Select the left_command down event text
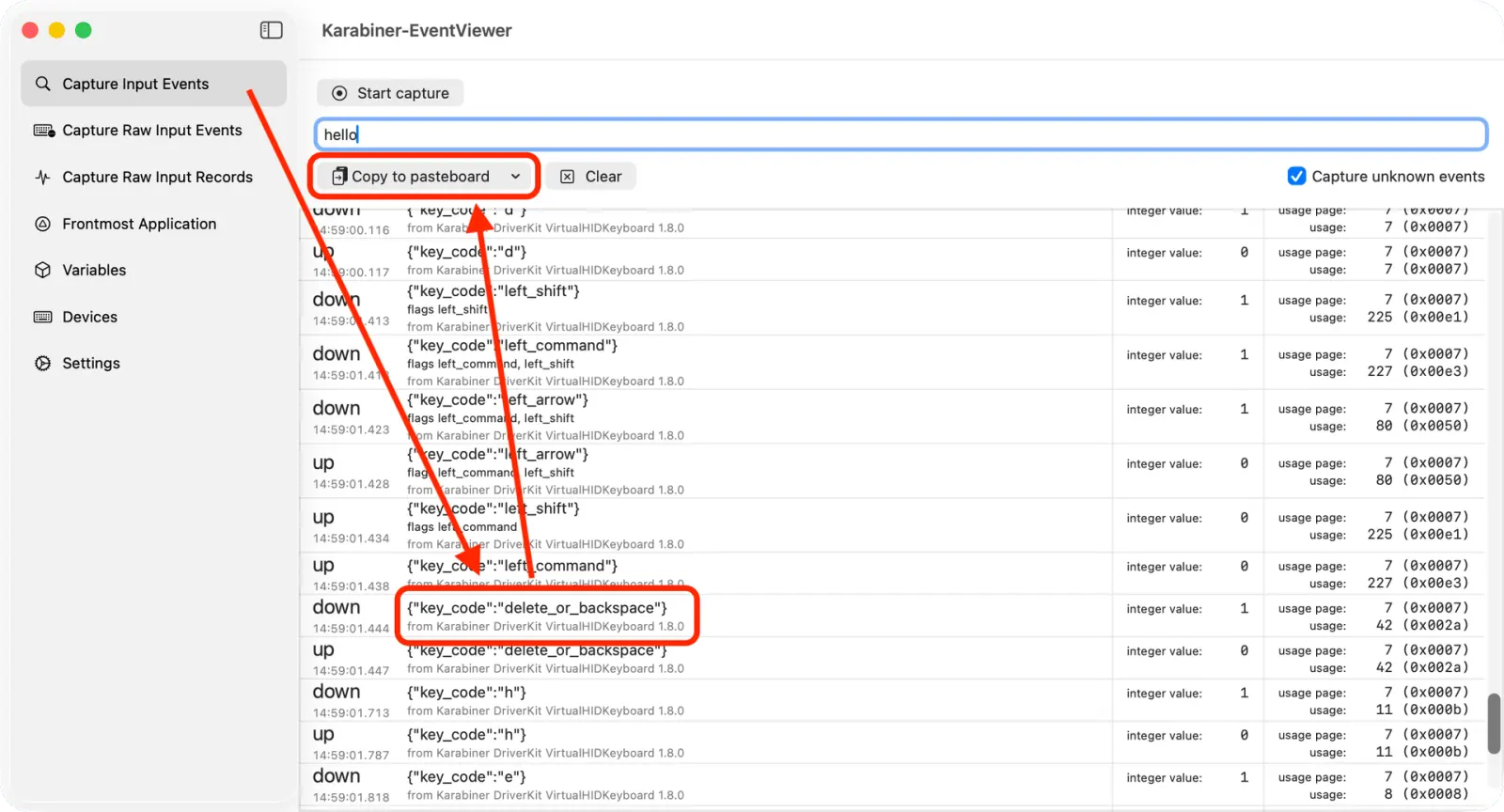 [x=512, y=346]
